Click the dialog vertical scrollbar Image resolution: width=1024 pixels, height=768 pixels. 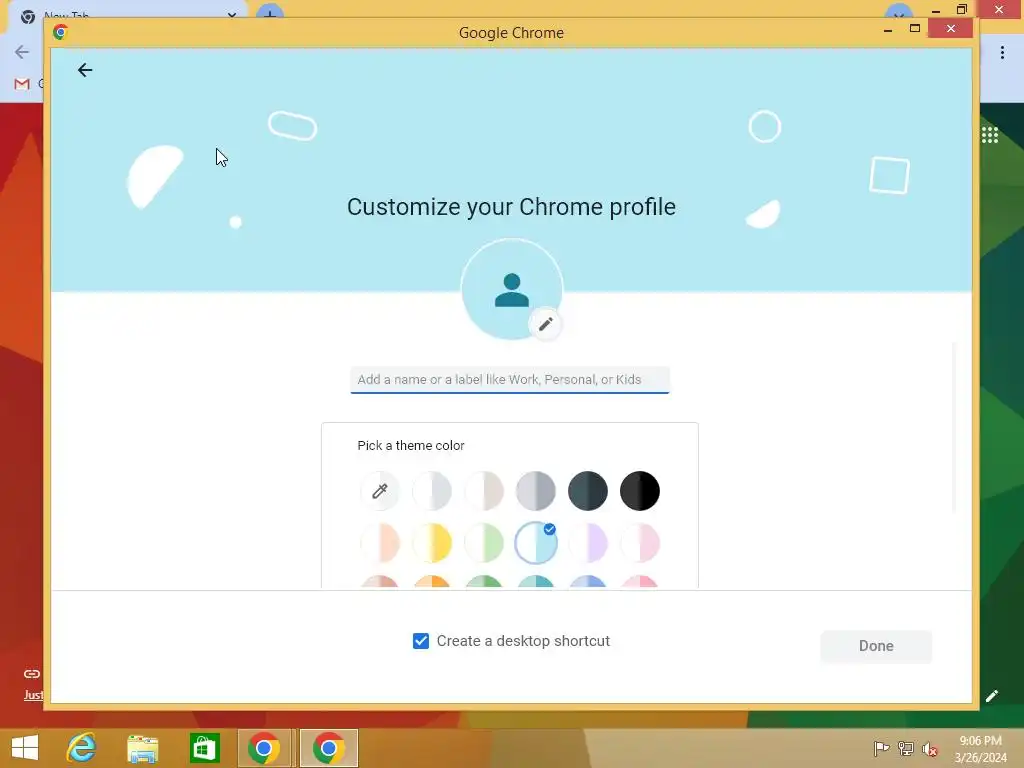click(954, 427)
